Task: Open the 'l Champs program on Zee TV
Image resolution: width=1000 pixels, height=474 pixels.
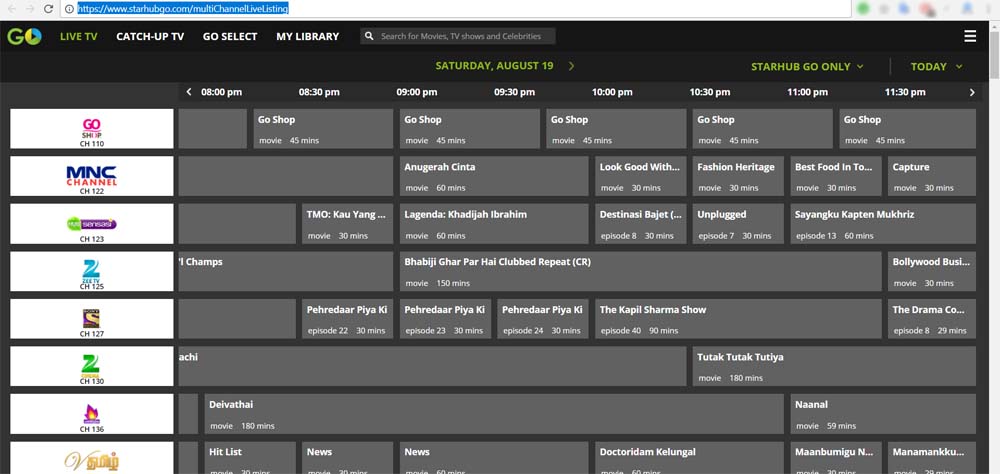Action: pos(286,271)
